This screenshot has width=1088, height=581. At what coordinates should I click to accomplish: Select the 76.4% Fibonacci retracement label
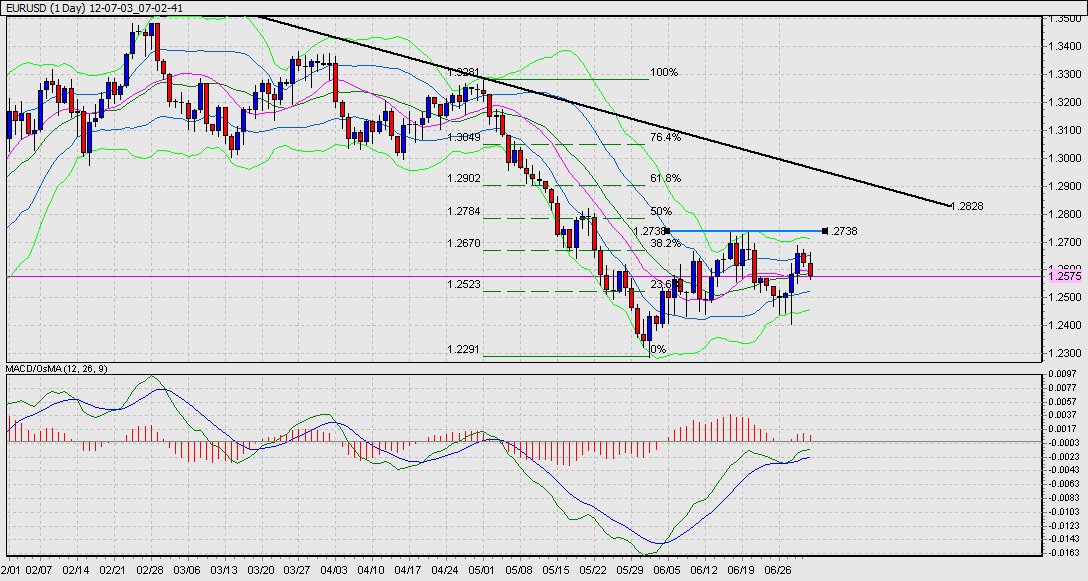(665, 137)
